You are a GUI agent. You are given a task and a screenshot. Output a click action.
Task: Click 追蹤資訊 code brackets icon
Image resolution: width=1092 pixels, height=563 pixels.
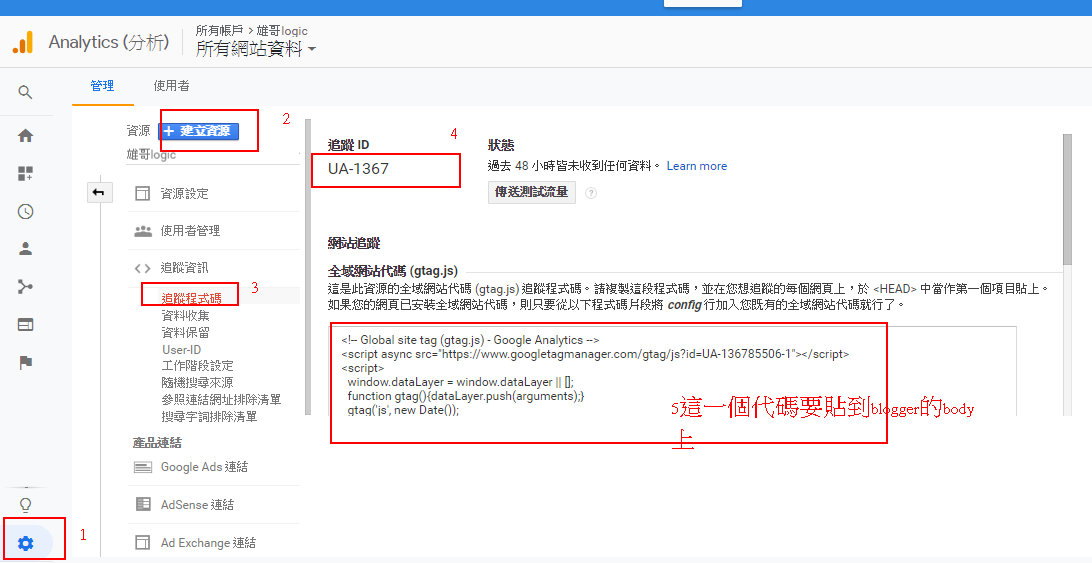click(143, 268)
